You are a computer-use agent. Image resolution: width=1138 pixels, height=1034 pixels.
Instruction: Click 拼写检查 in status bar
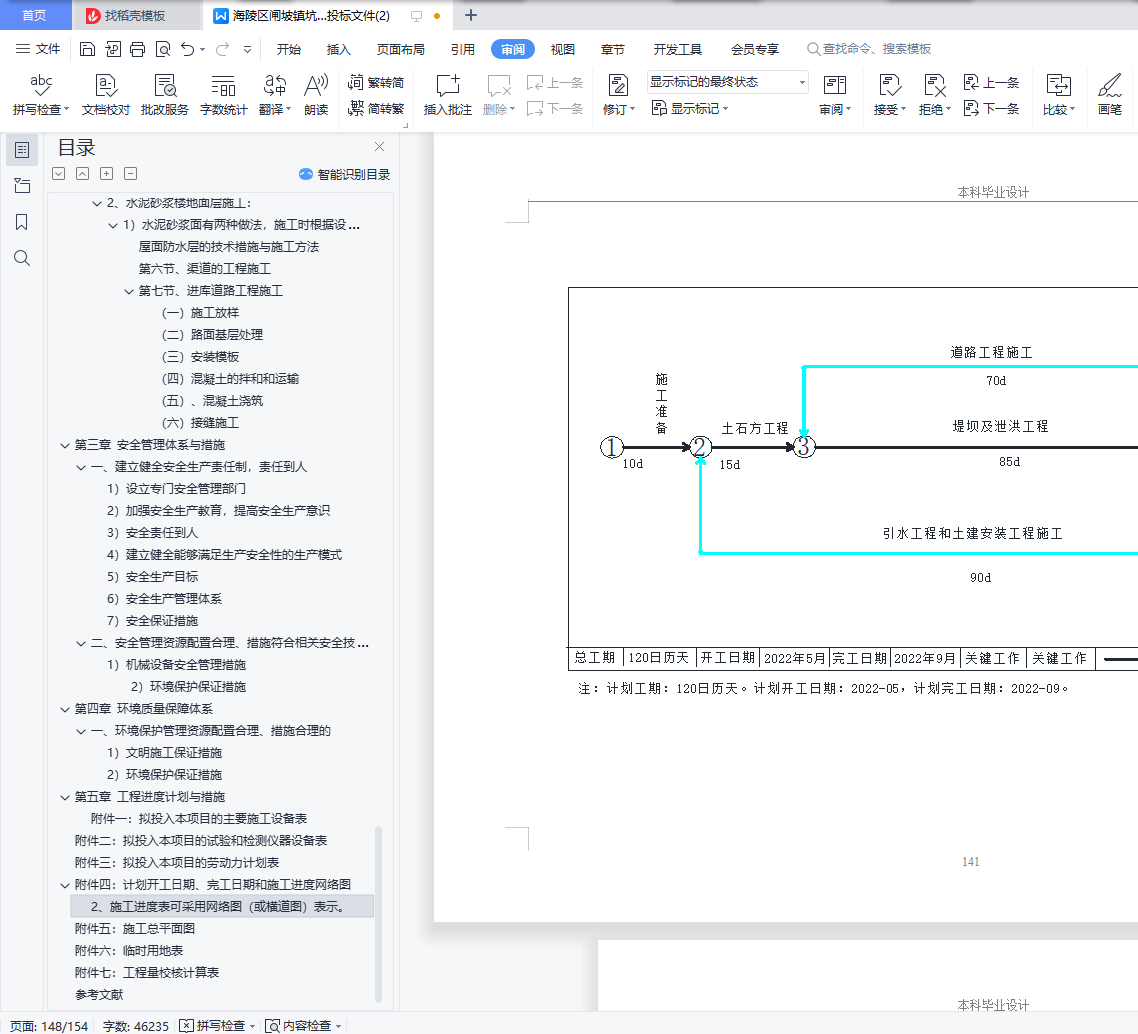(218, 1026)
